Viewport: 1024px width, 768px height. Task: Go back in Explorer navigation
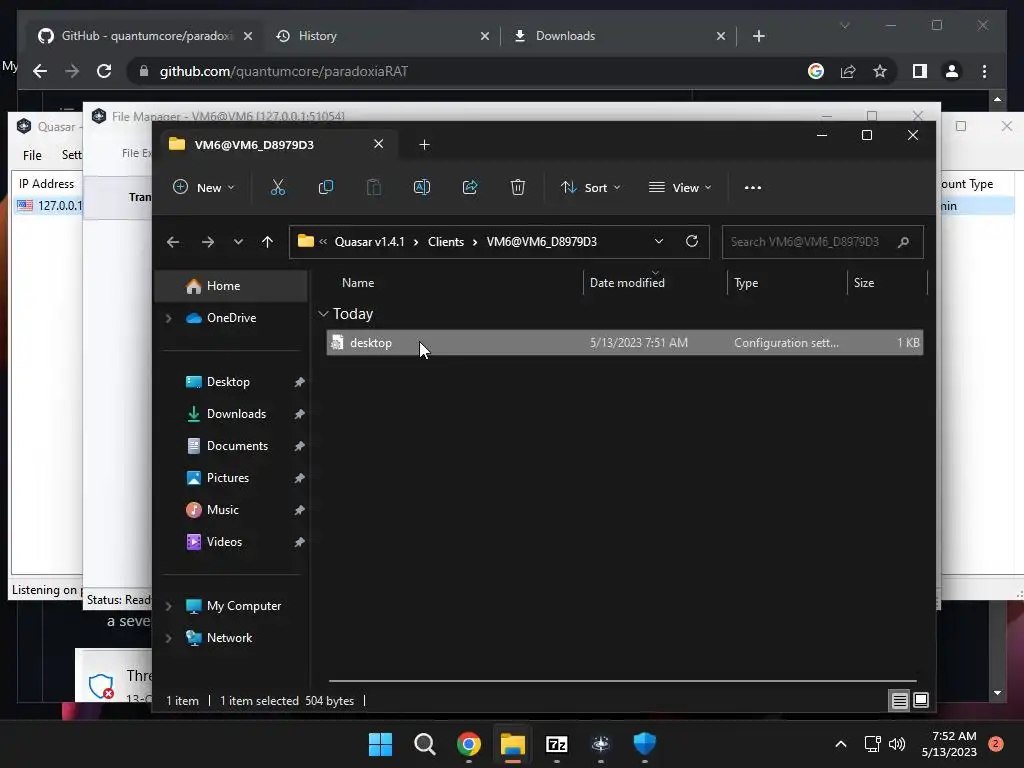[172, 242]
